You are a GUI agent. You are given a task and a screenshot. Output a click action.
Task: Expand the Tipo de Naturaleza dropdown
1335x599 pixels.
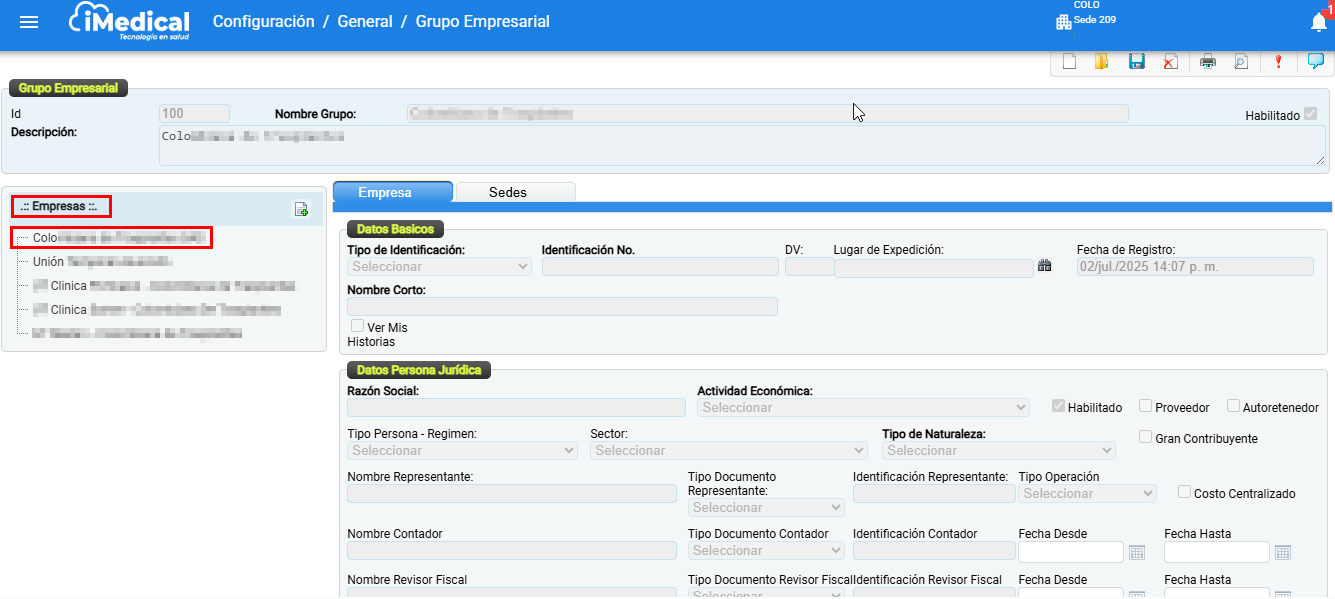[998, 451]
